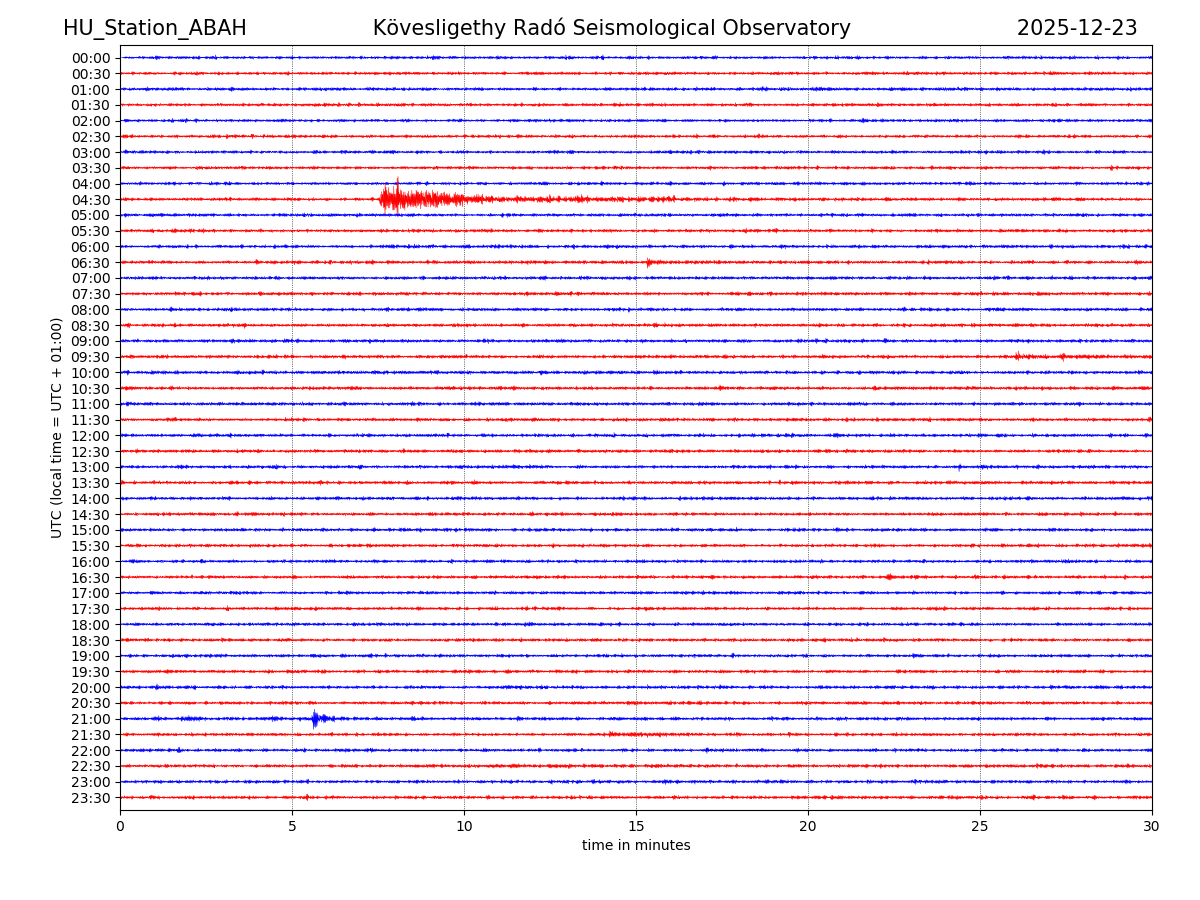Click the small red event on the 16:30 trace

click(889, 577)
